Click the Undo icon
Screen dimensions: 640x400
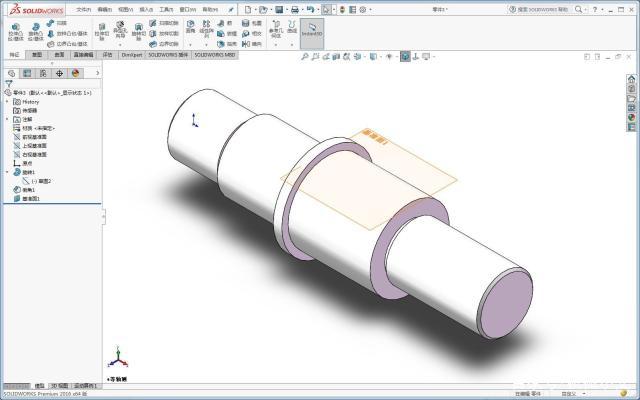click(310, 9)
